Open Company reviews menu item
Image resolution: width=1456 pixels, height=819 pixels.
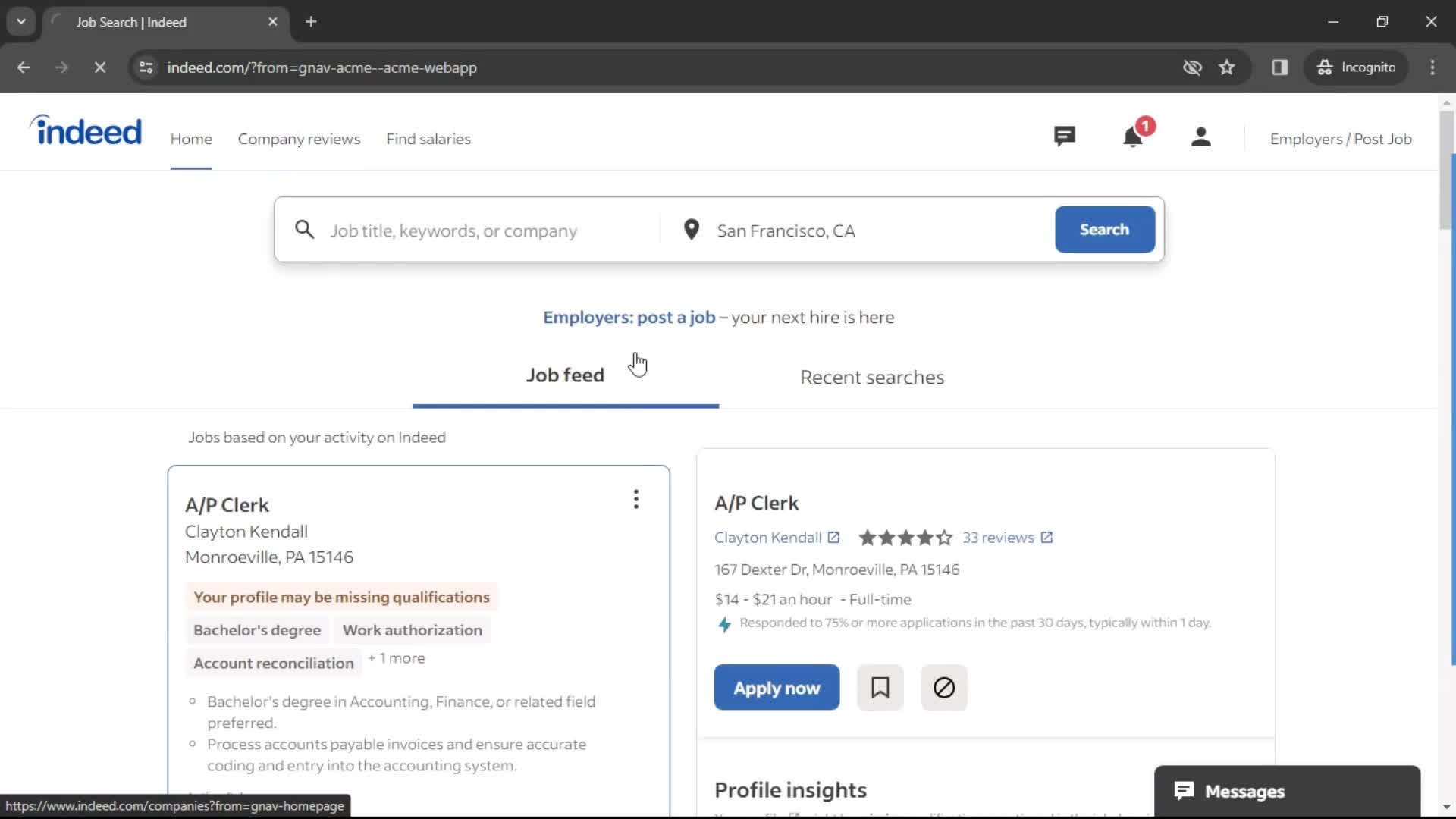tap(299, 138)
